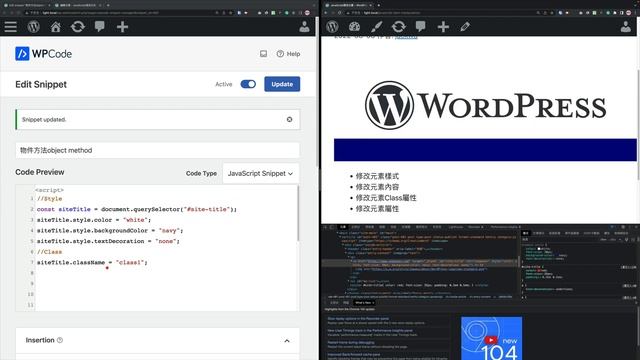
Task: Click the snippet title input field
Action: click(158, 150)
